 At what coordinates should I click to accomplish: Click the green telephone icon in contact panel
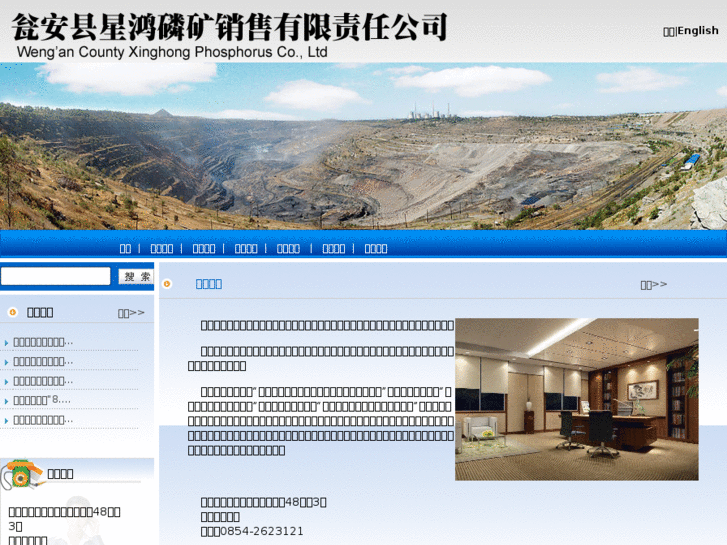coord(21,474)
